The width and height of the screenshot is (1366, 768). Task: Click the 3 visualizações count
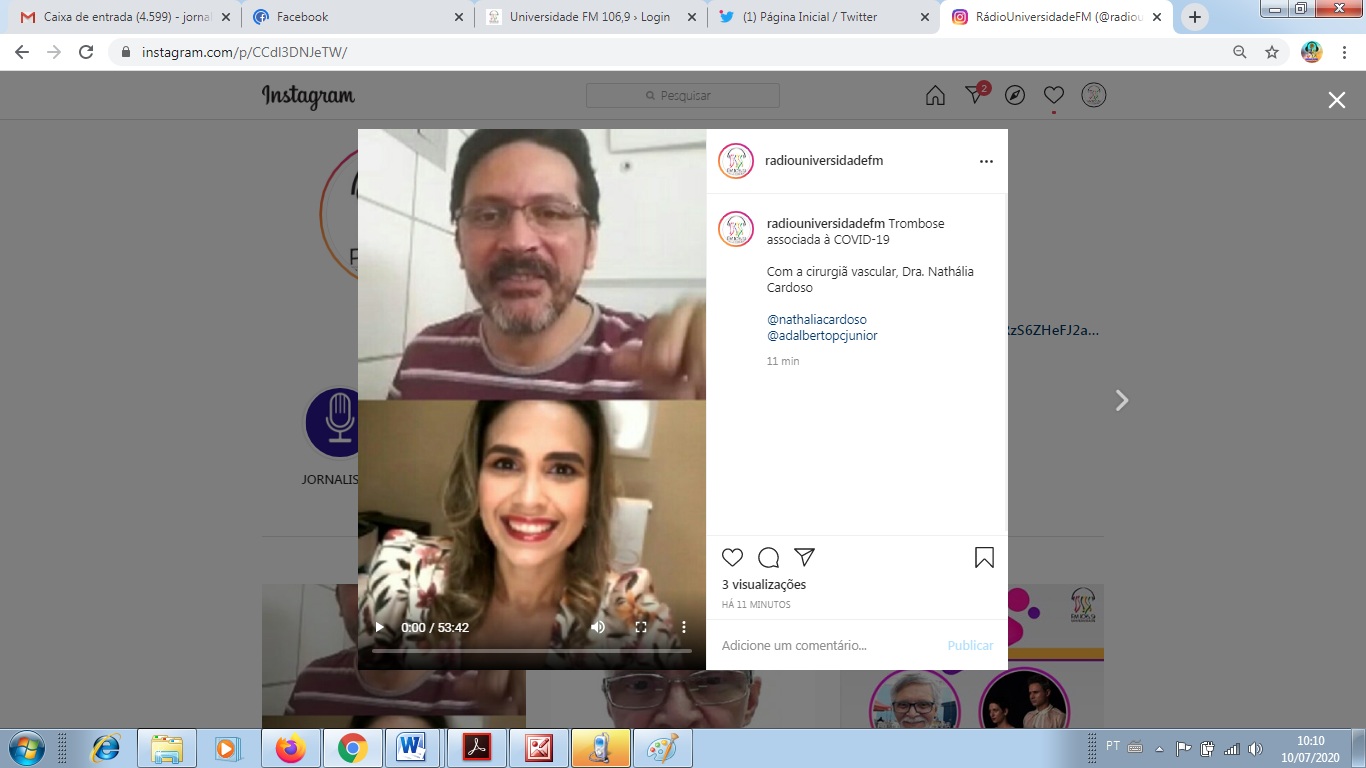point(764,585)
